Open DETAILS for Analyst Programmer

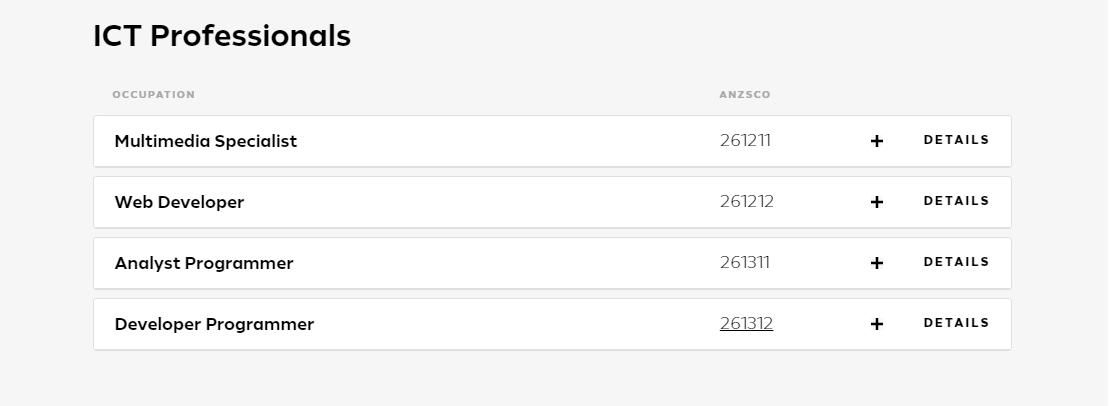(x=956, y=262)
